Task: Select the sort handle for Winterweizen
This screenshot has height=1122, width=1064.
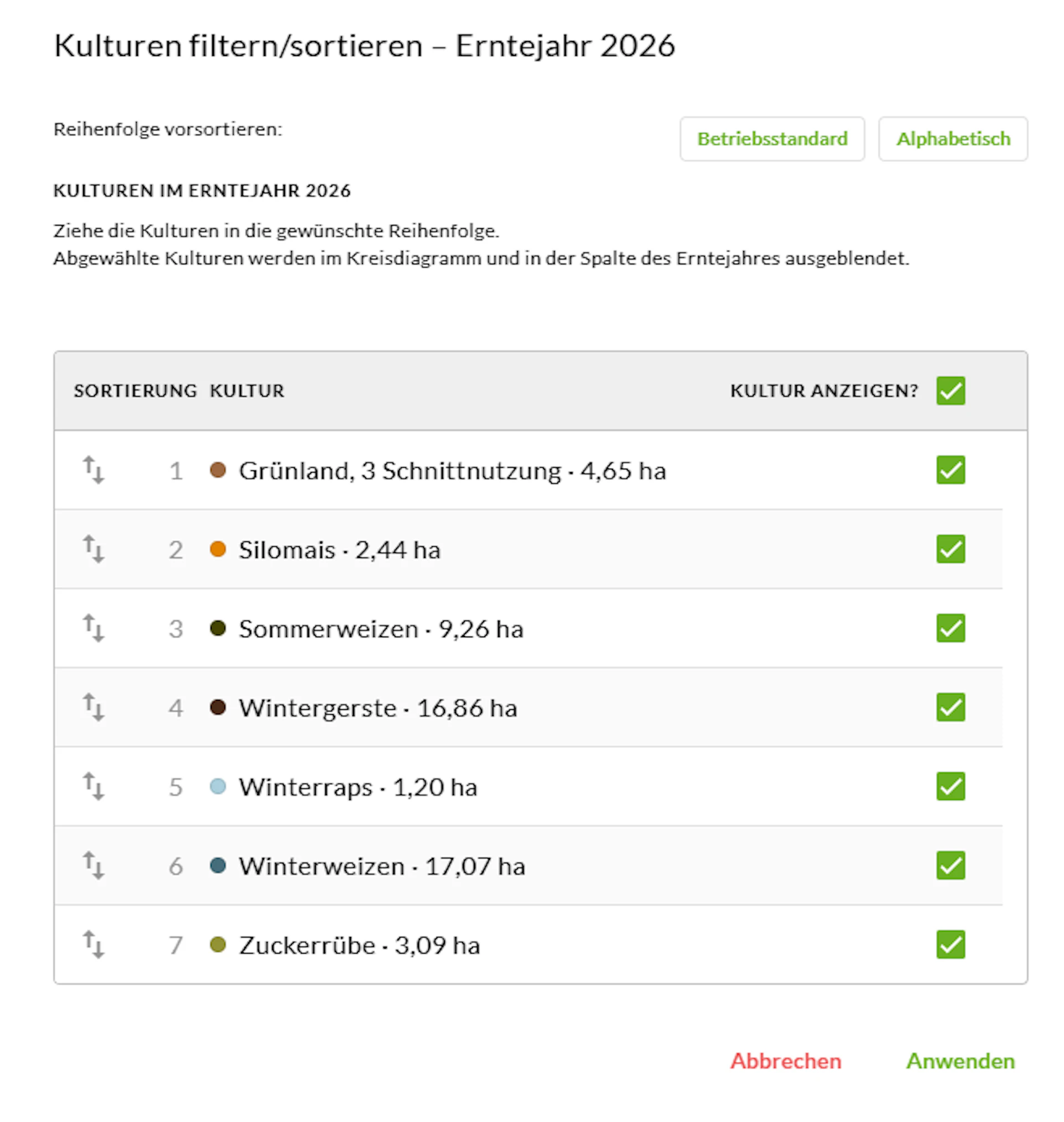Action: (x=94, y=865)
